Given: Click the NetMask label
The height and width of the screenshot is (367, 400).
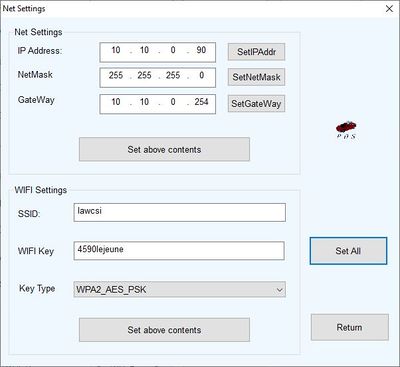Looking at the screenshot, I should pos(35,75).
